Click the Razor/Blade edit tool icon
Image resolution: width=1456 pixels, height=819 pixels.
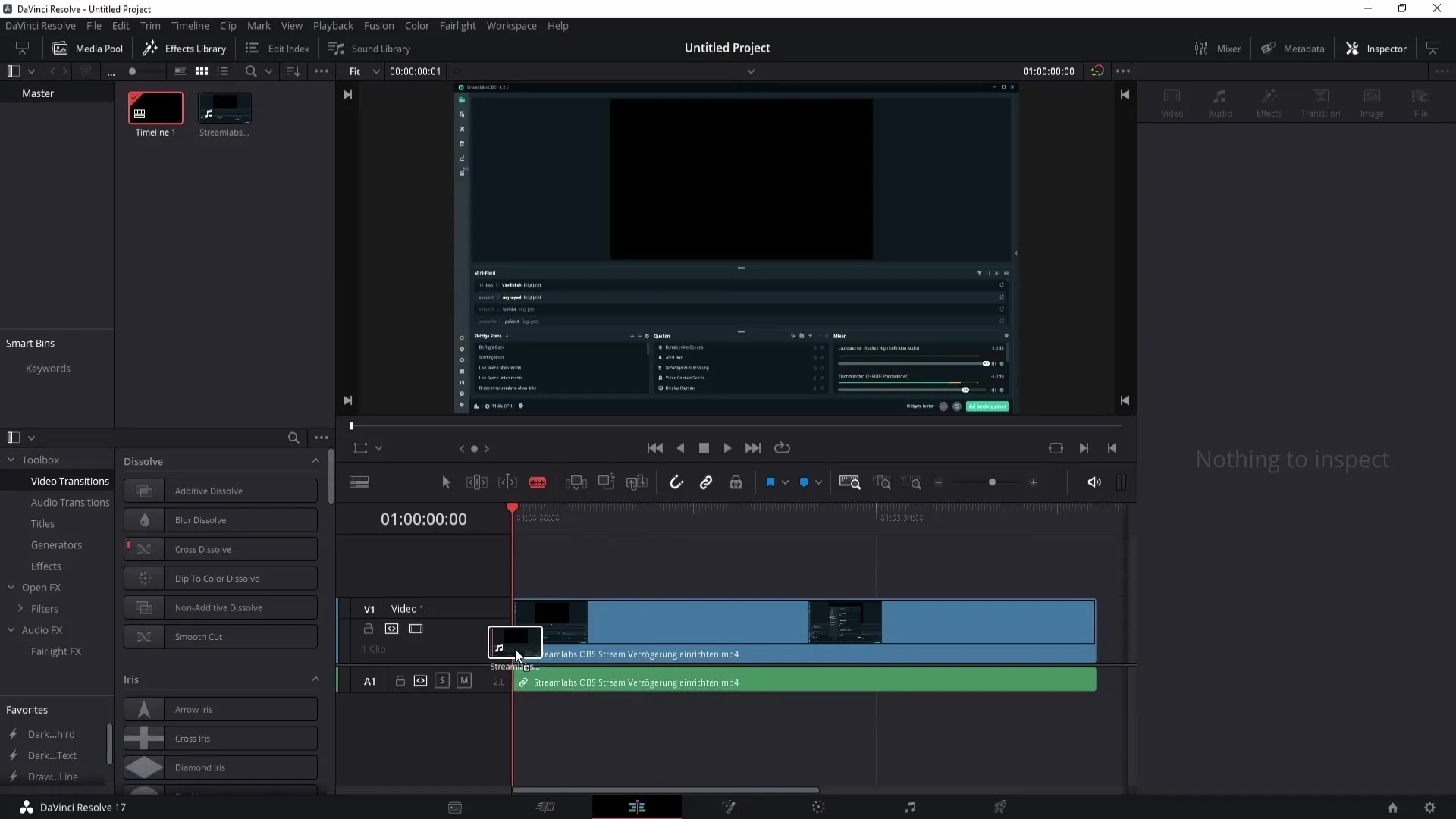539,483
